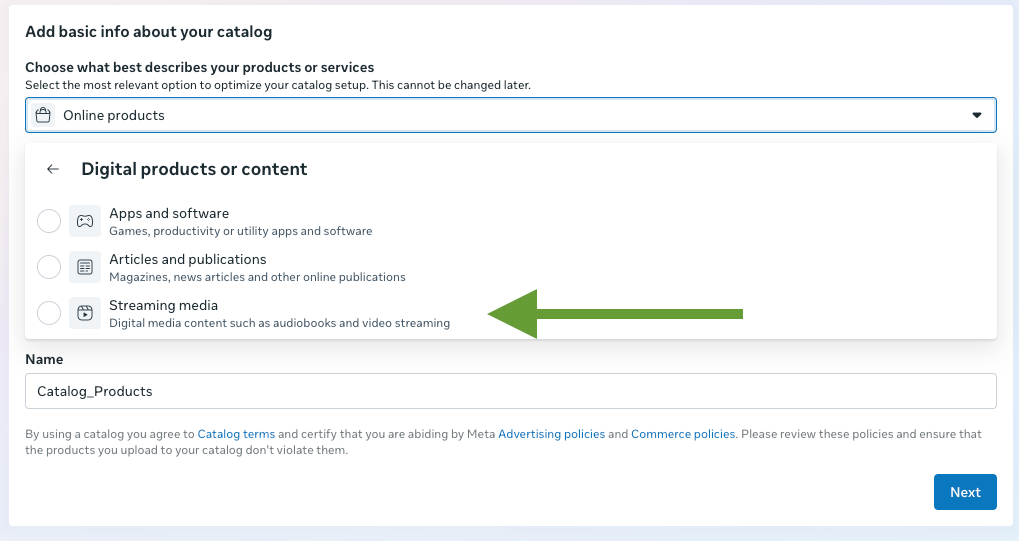This screenshot has height=541, width=1019.
Task: Open the Catalog terms link
Action: pyautogui.click(x=236, y=434)
